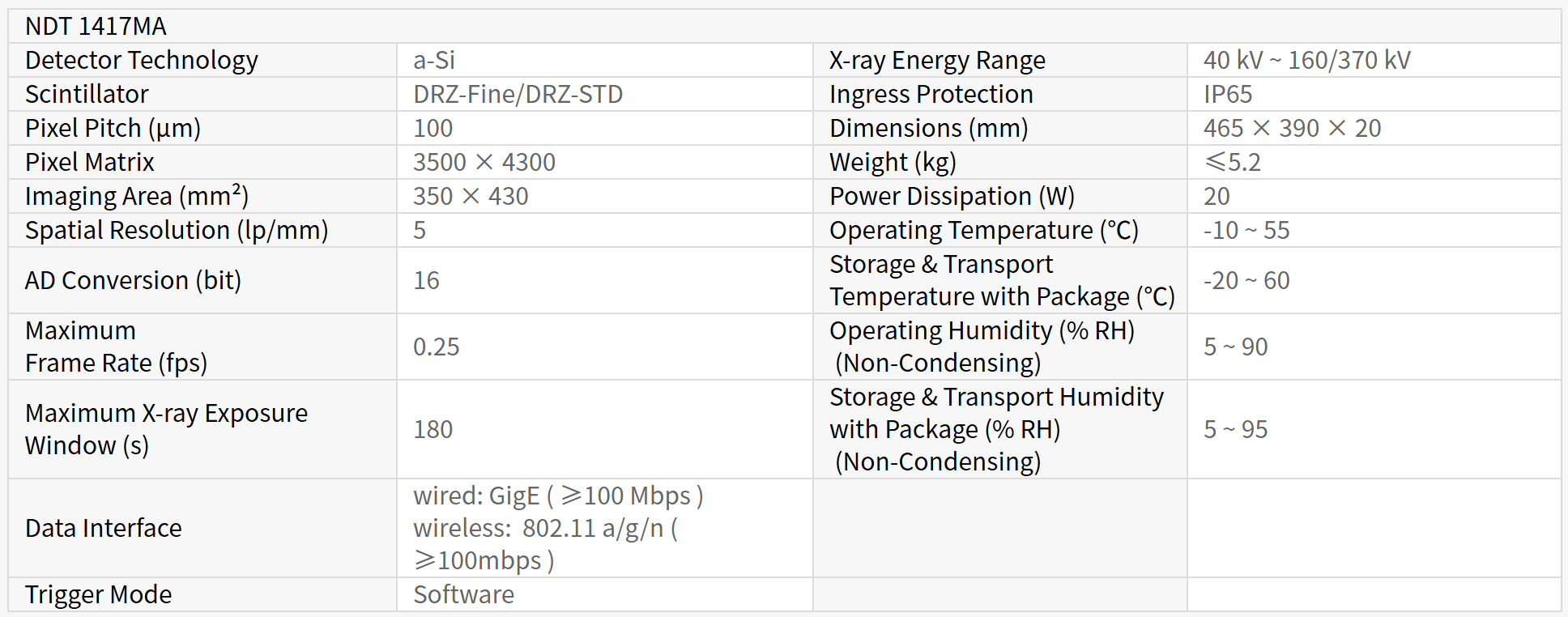Select the Detector Technology label cell
The height and width of the screenshot is (617, 1568).
point(142,61)
